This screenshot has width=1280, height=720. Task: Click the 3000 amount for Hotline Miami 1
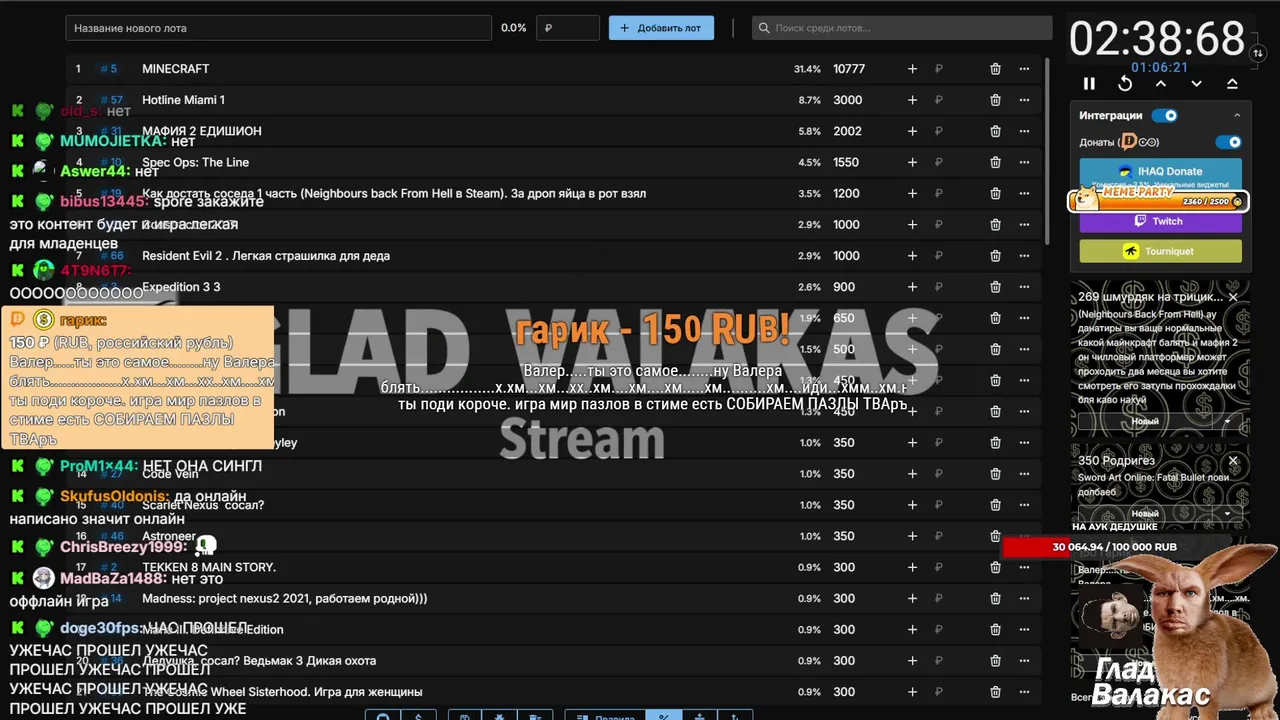pyautogui.click(x=847, y=100)
